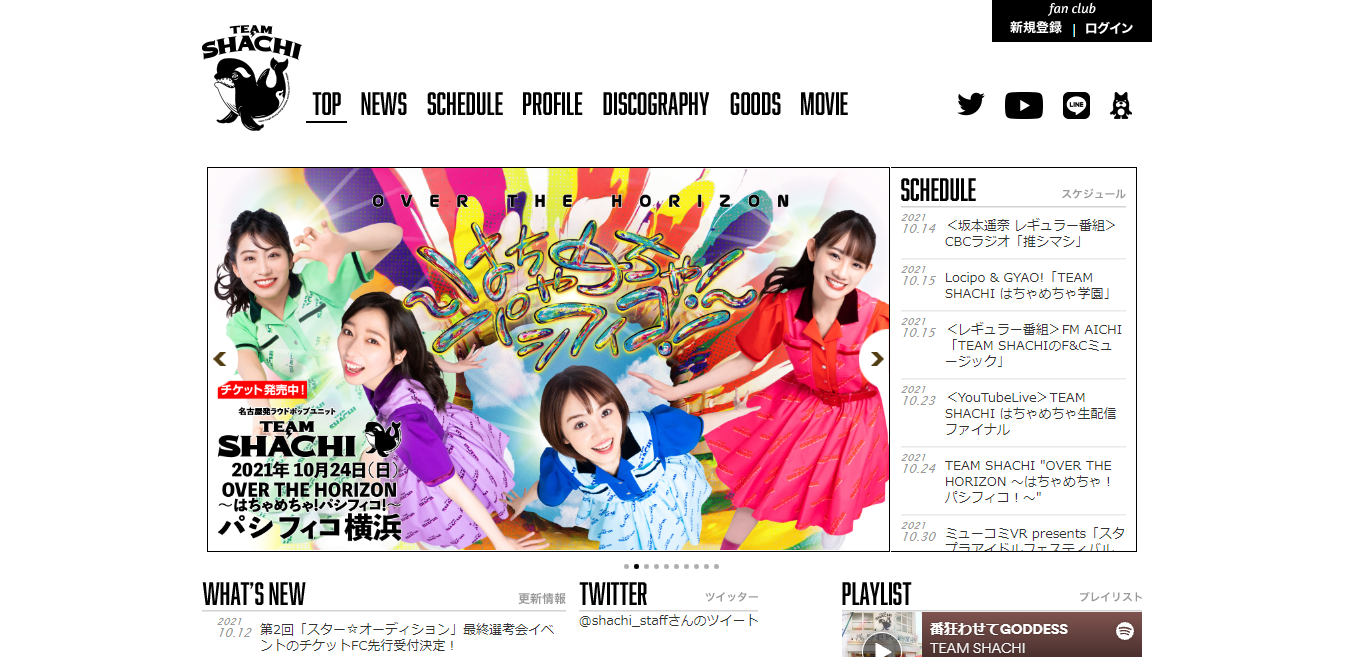Play the playlist track
This screenshot has width=1345, height=657.
click(x=881, y=648)
